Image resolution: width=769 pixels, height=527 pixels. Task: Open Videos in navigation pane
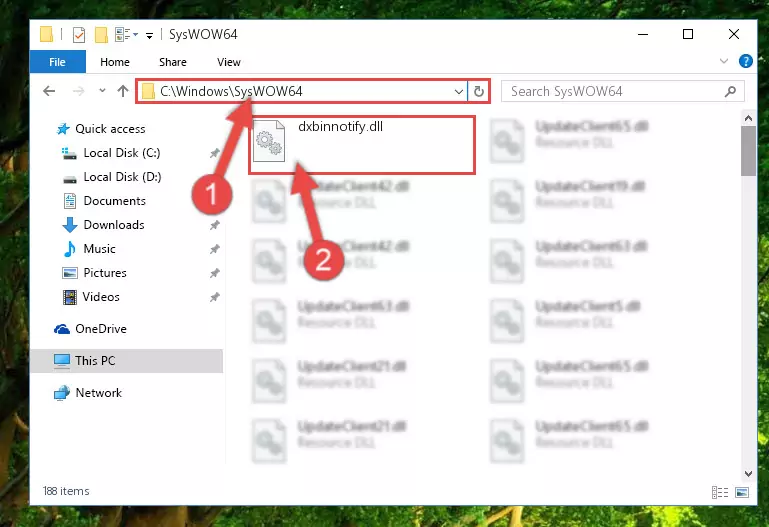click(x=101, y=297)
